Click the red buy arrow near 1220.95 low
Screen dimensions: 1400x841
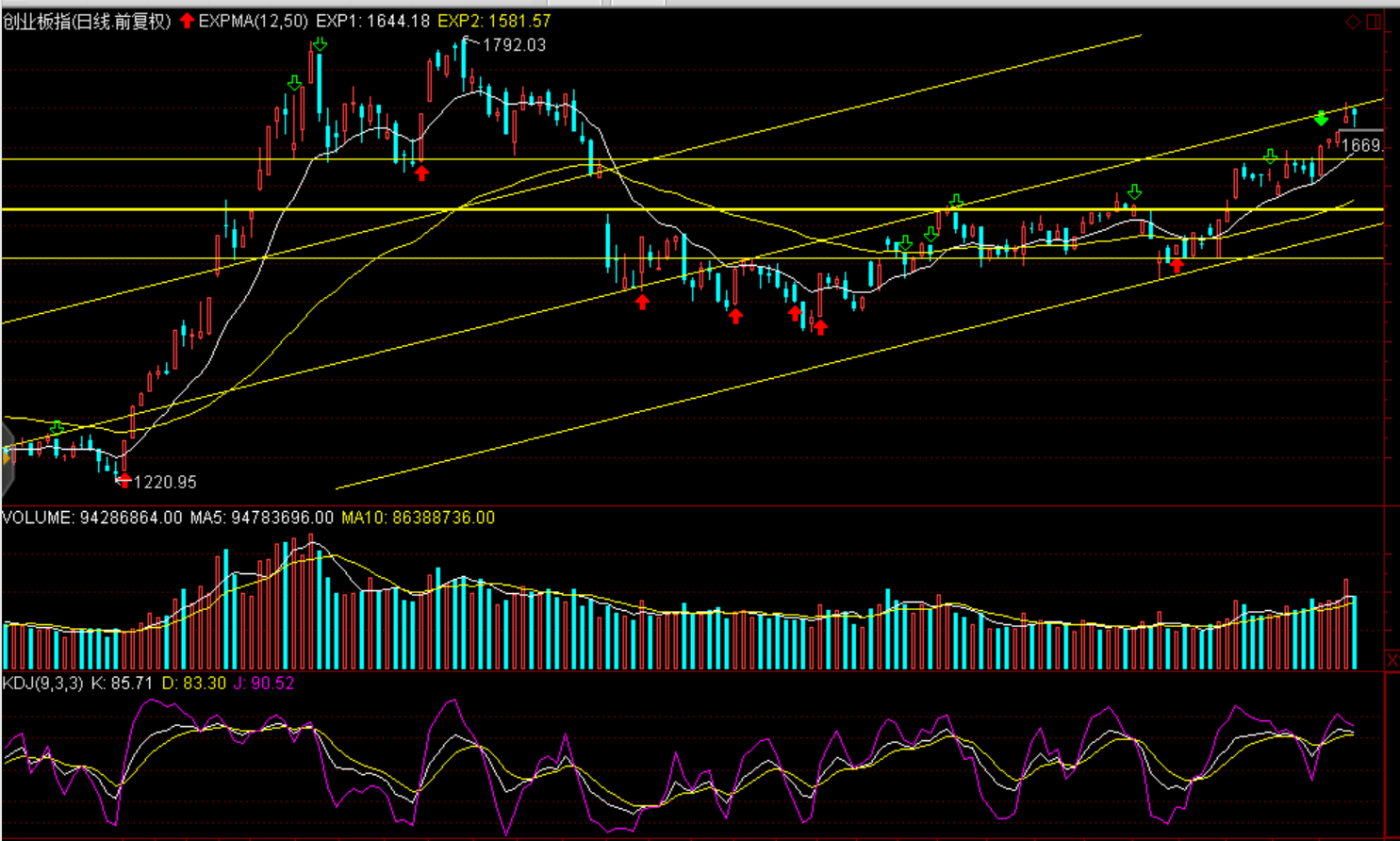click(124, 480)
